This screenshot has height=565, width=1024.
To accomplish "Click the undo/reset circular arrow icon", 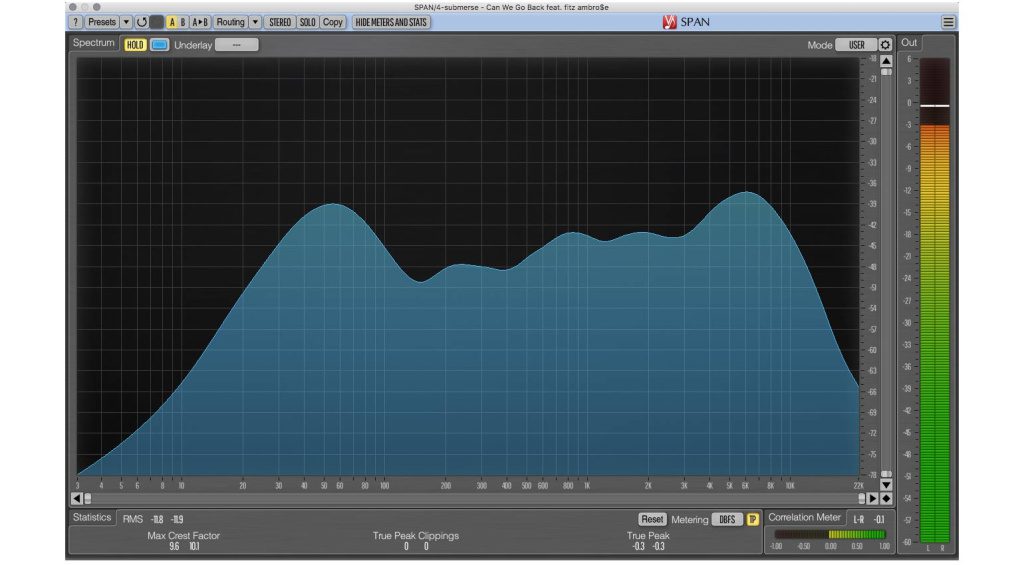I will [141, 22].
